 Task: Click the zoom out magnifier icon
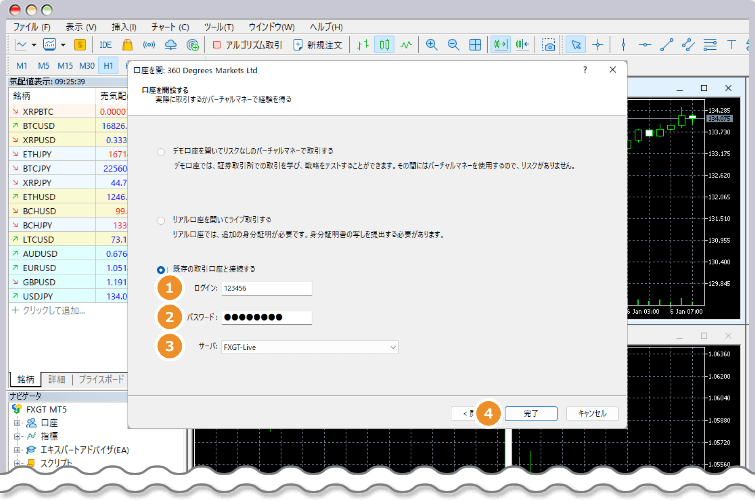tap(453, 45)
